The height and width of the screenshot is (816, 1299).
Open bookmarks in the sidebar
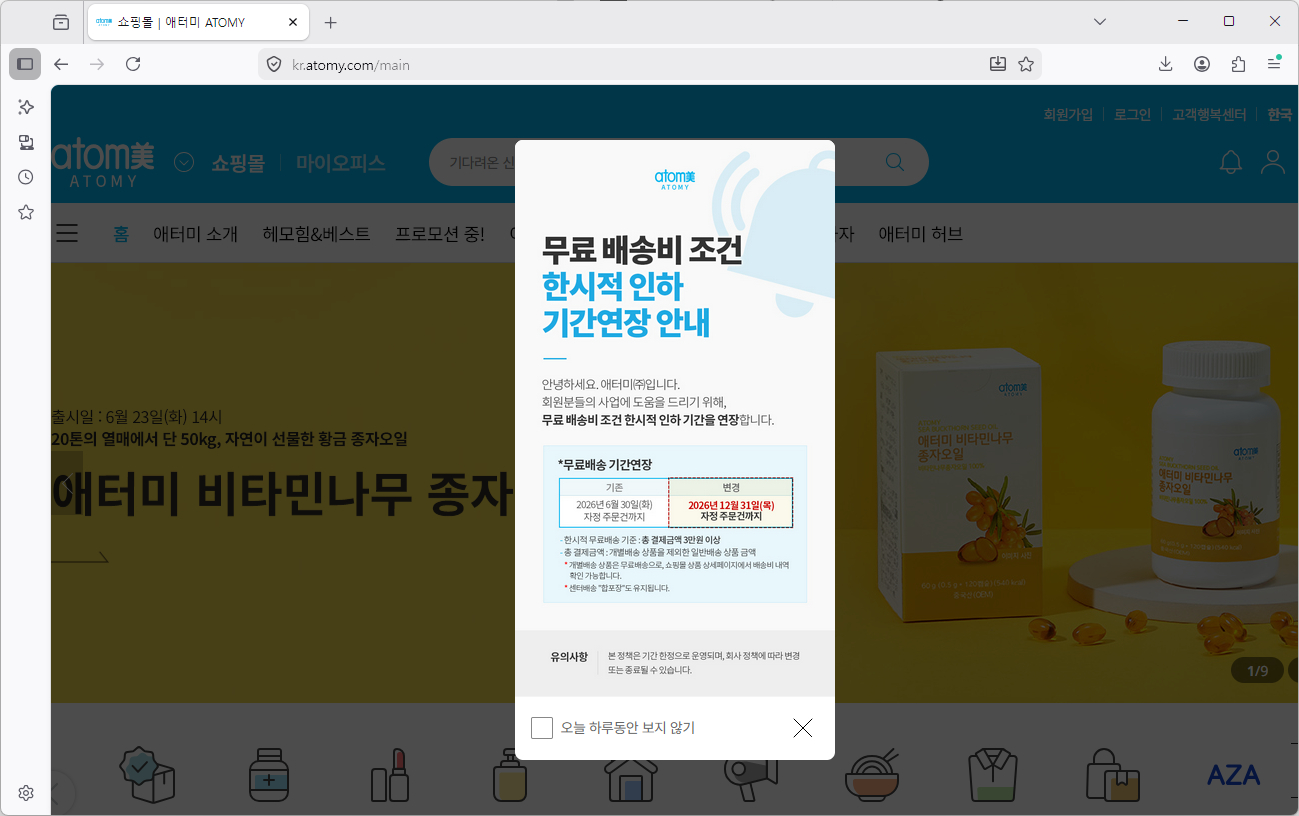tap(26, 212)
